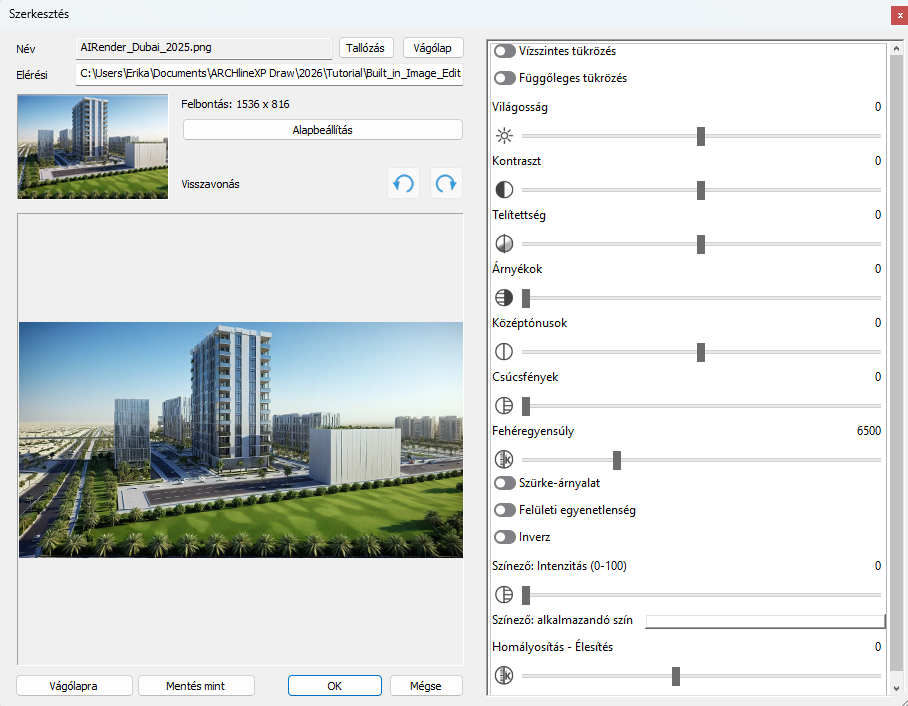
Task: Click the undo counter-clockwise arrow icon
Action: [403, 184]
